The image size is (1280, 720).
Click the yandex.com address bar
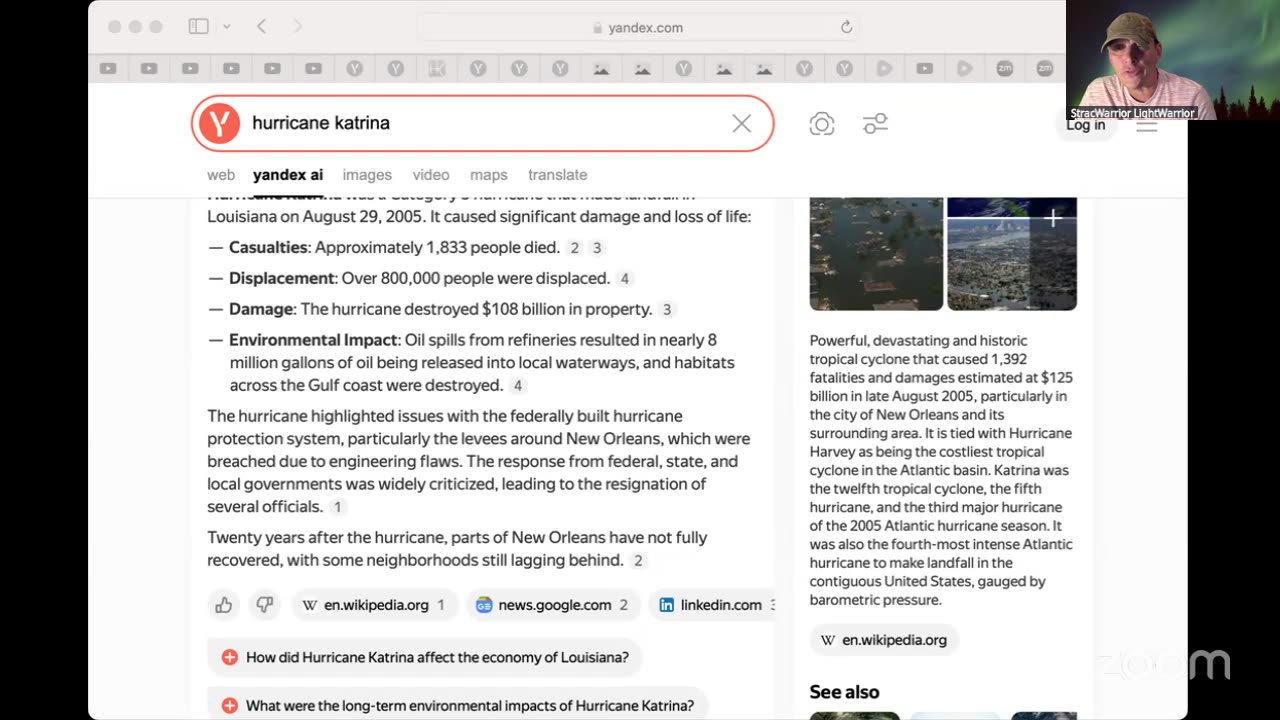(x=638, y=28)
